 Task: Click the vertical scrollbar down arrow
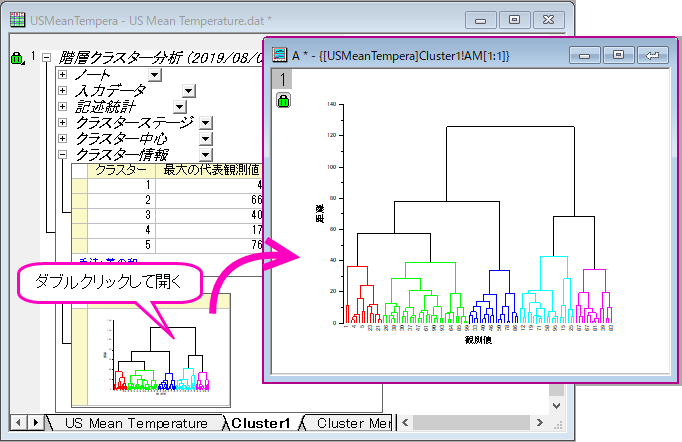point(556,405)
